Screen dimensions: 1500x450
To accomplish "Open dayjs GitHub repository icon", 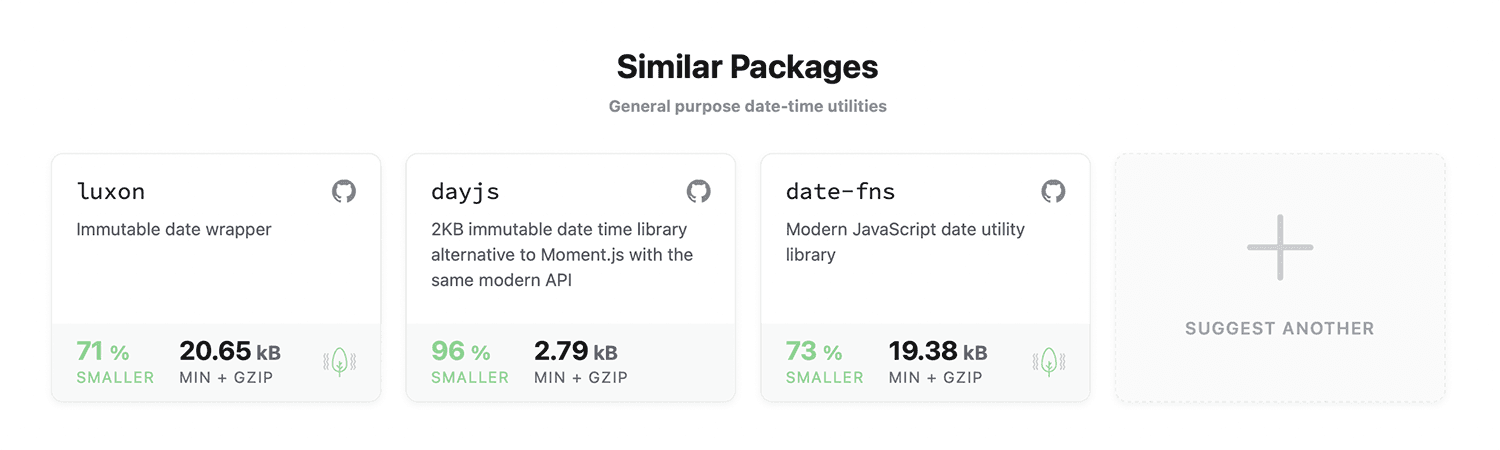I will (x=698, y=191).
